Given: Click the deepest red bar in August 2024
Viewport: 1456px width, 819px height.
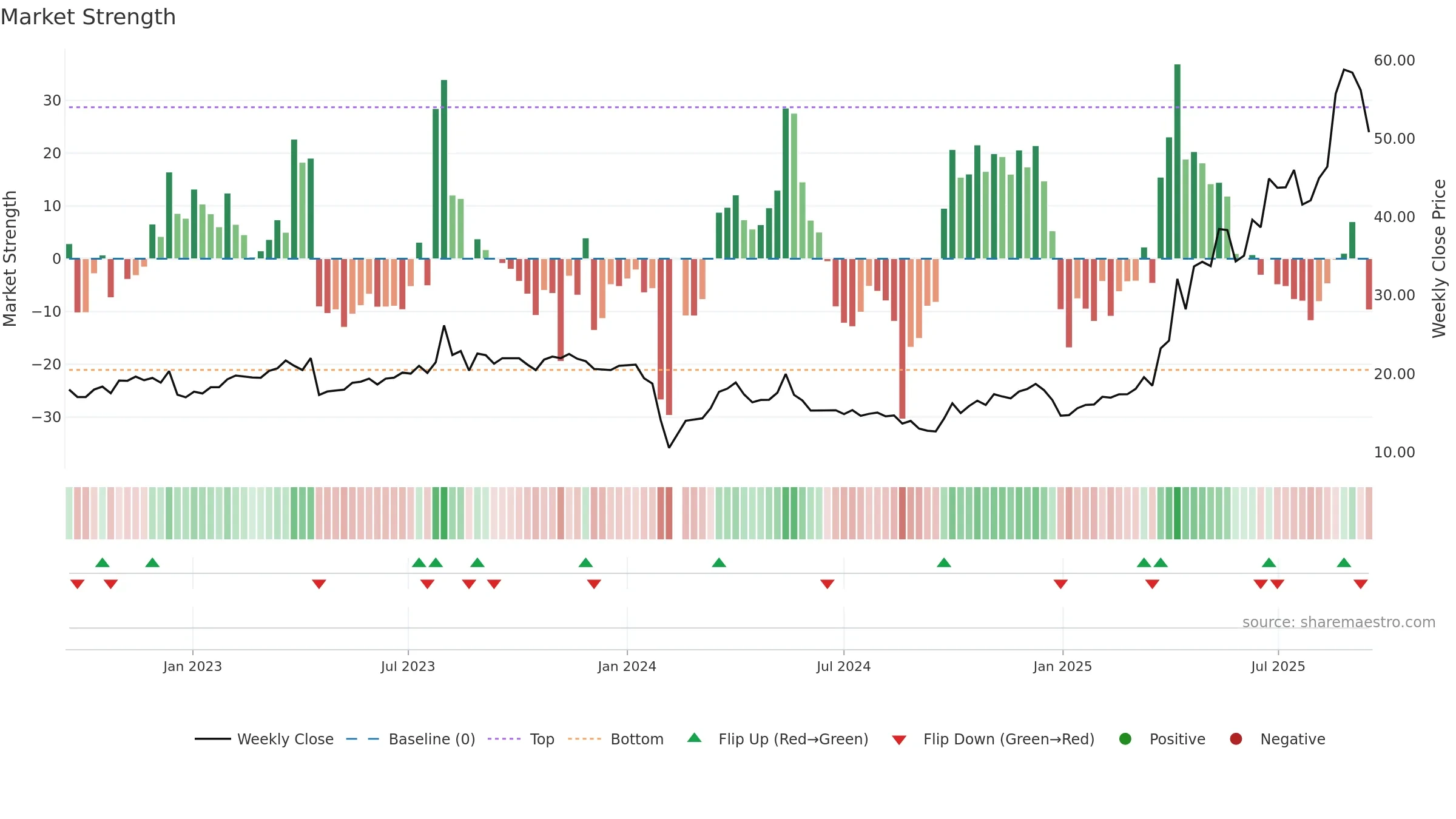Looking at the screenshot, I should point(902,339).
